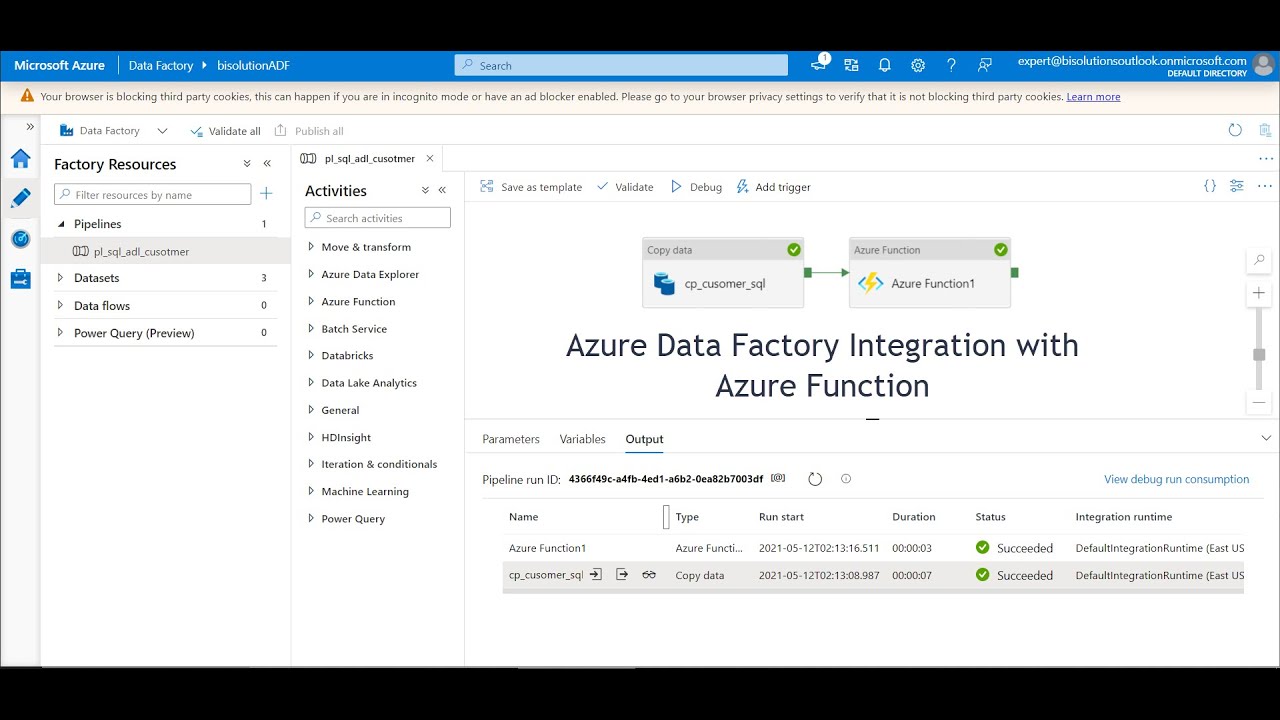
Task: Add new resource with plus icon
Action: 266,194
